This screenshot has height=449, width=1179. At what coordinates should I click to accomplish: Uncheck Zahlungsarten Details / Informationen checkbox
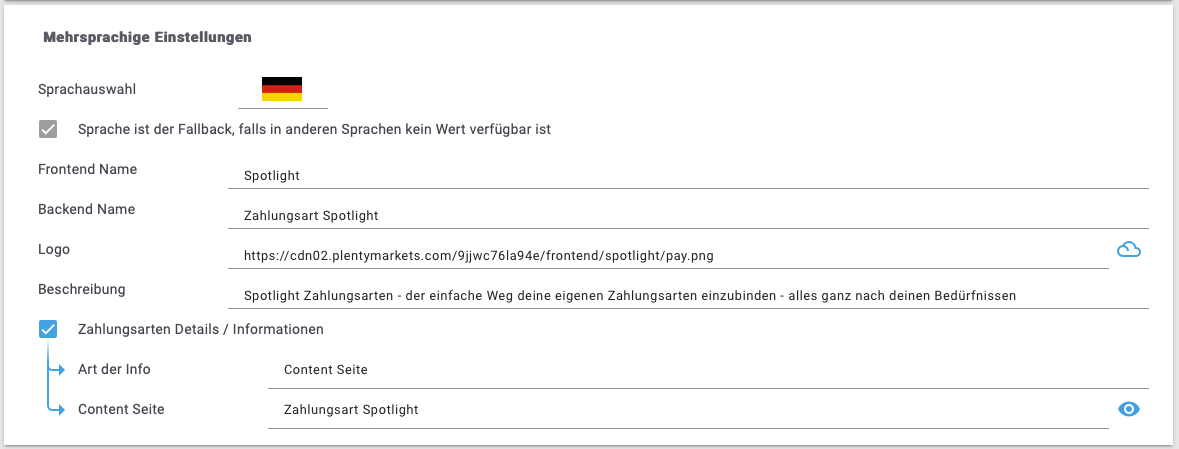pos(48,329)
